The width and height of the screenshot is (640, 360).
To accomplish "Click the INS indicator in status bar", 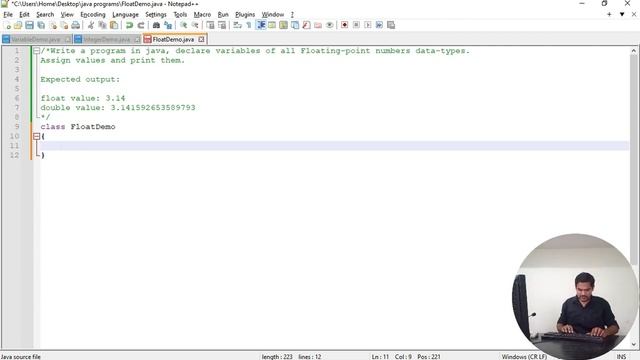I will [621, 356].
